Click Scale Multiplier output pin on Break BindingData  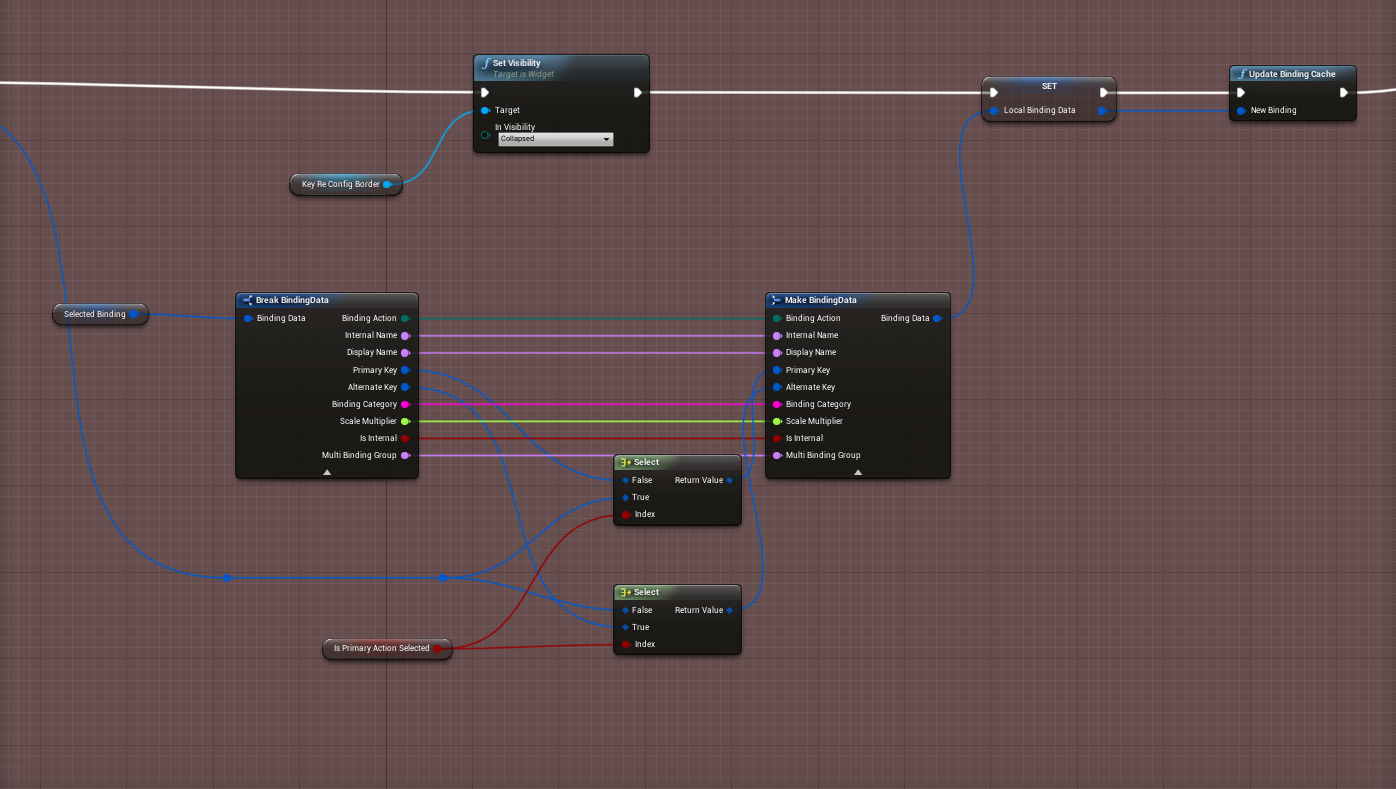[x=405, y=421]
